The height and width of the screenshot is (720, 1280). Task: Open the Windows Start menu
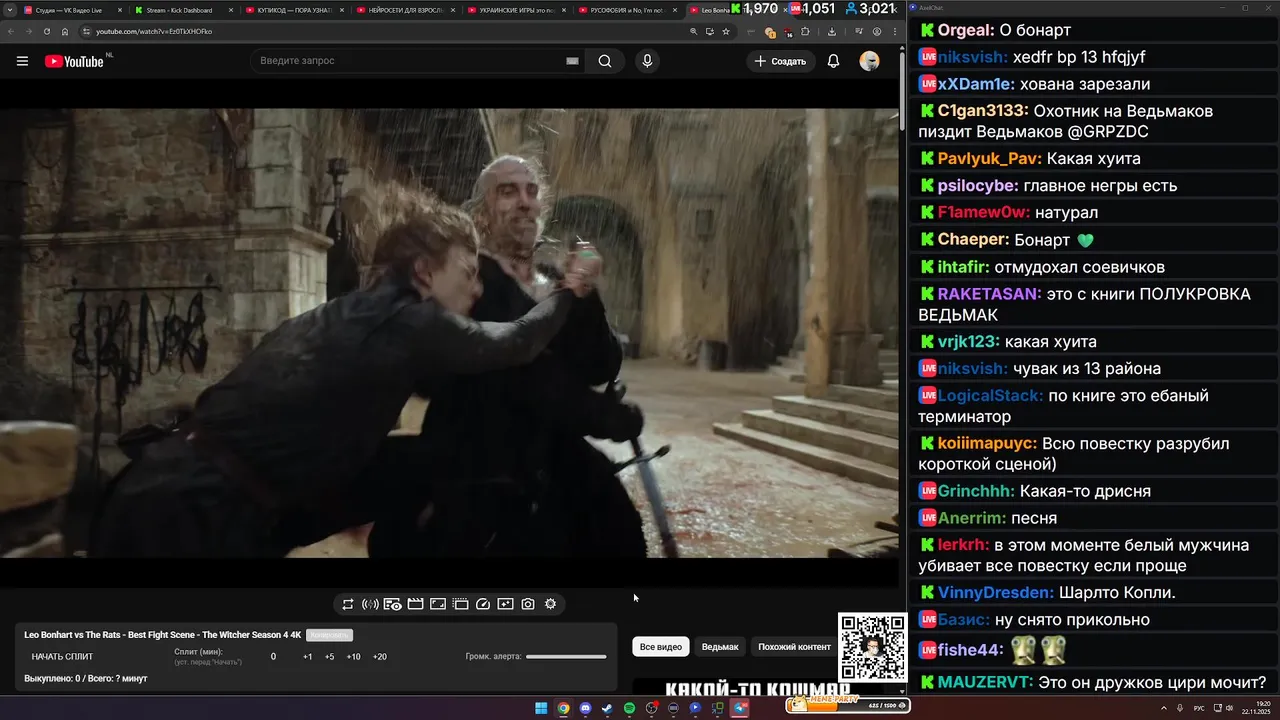(541, 708)
